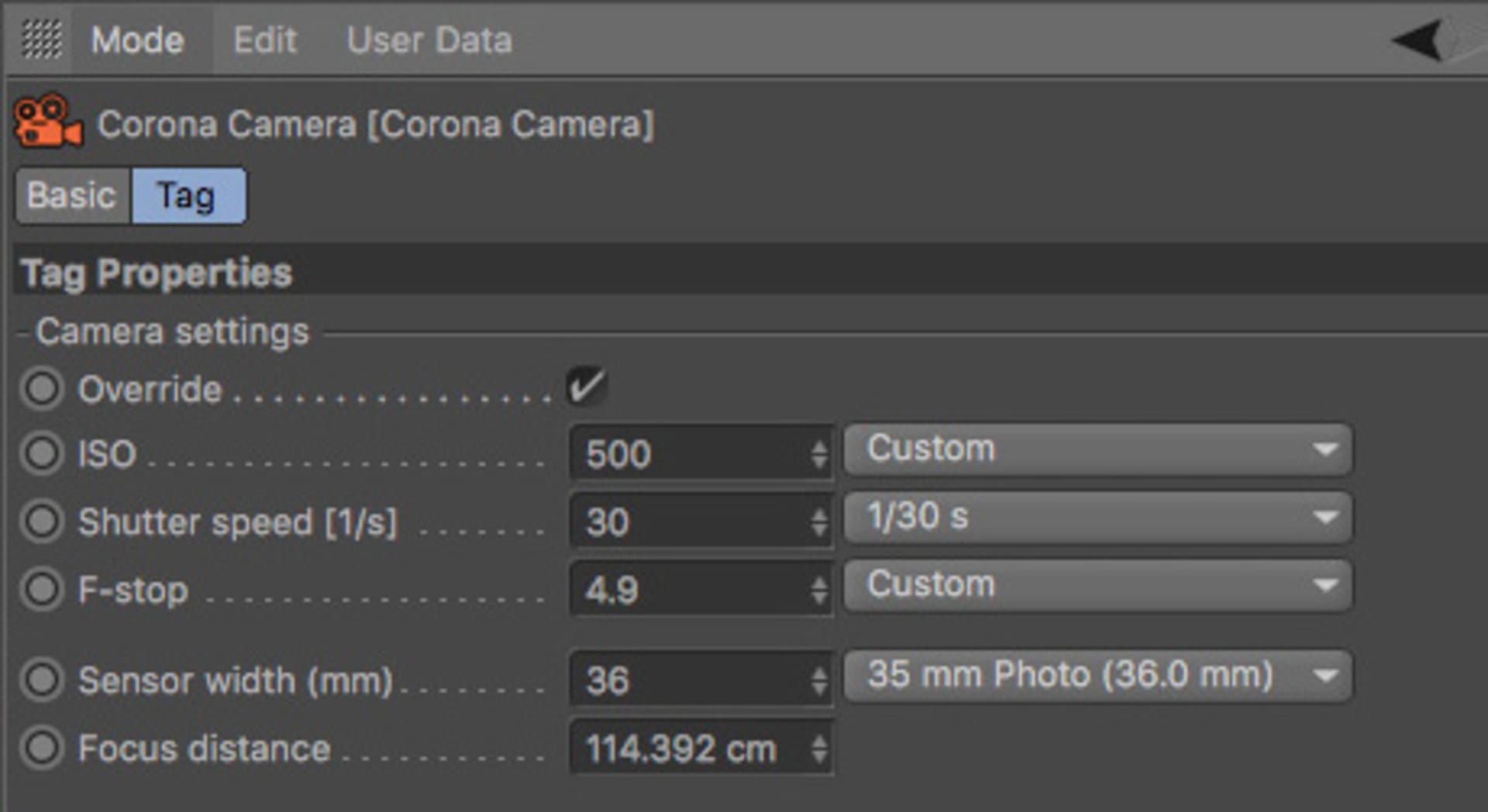Click the orange Corona Camera icon

(x=48, y=122)
